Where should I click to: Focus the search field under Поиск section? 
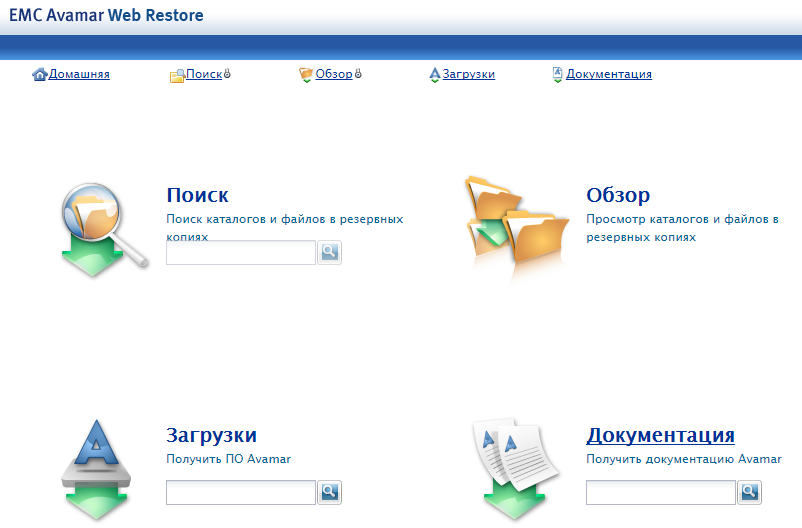240,252
